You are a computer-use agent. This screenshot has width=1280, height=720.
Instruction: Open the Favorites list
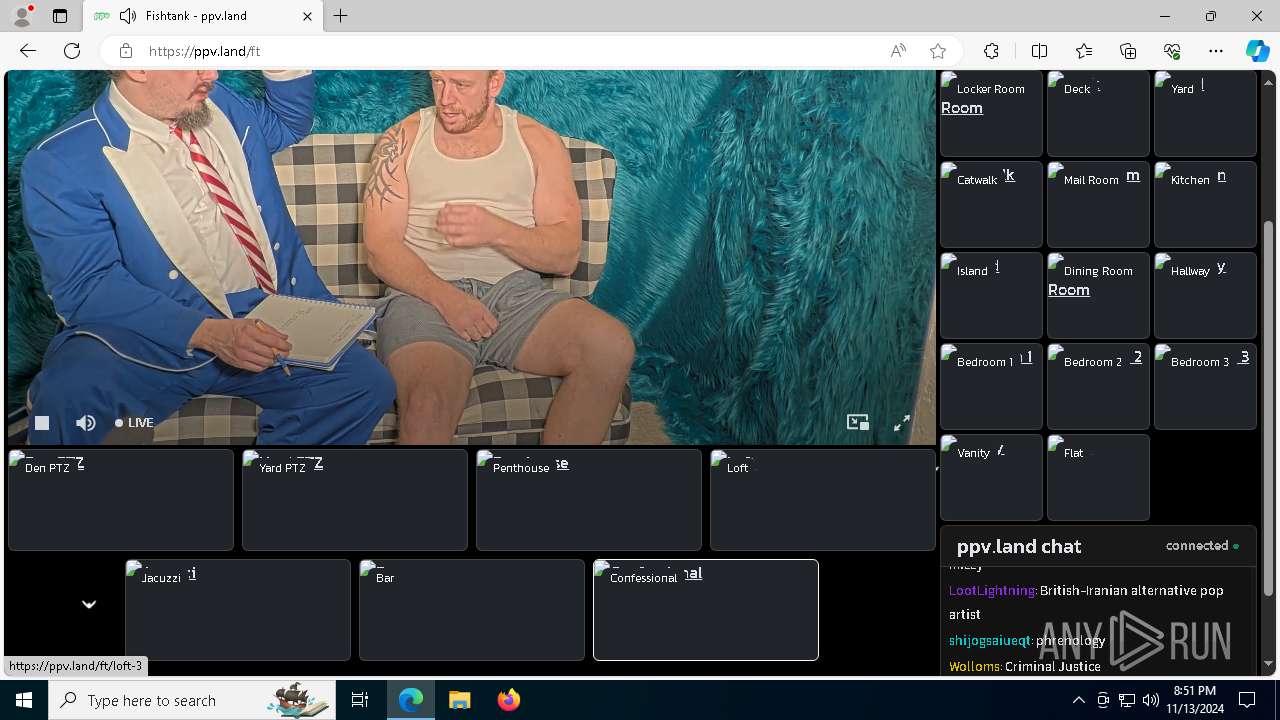click(1084, 51)
